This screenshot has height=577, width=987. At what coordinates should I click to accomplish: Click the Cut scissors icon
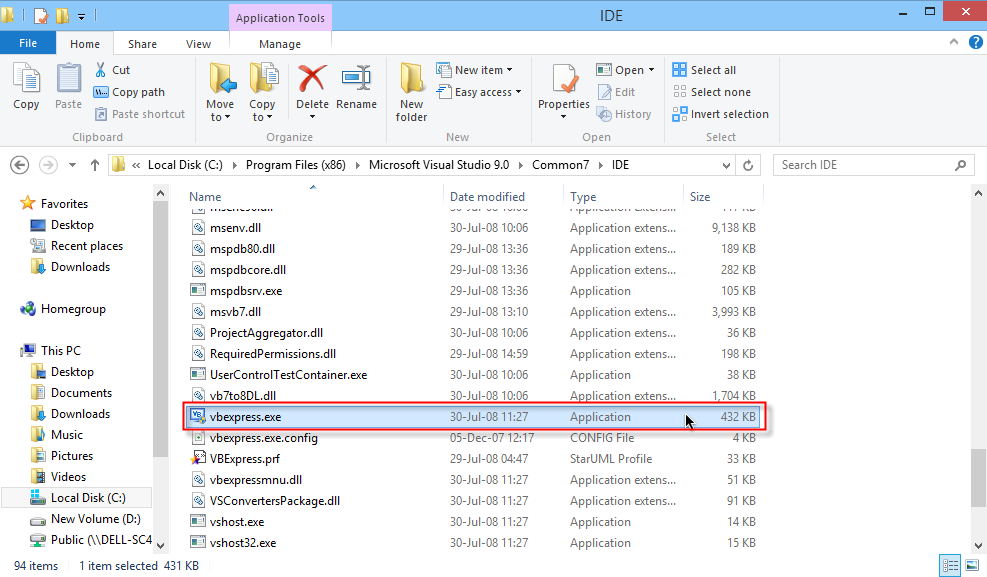(x=102, y=70)
